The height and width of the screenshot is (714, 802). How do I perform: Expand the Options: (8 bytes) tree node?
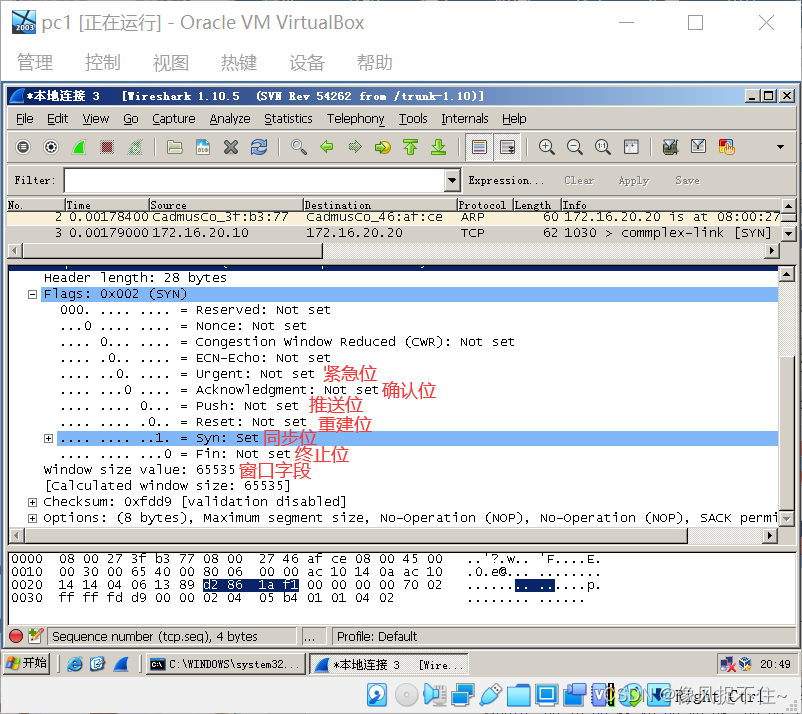click(32, 518)
